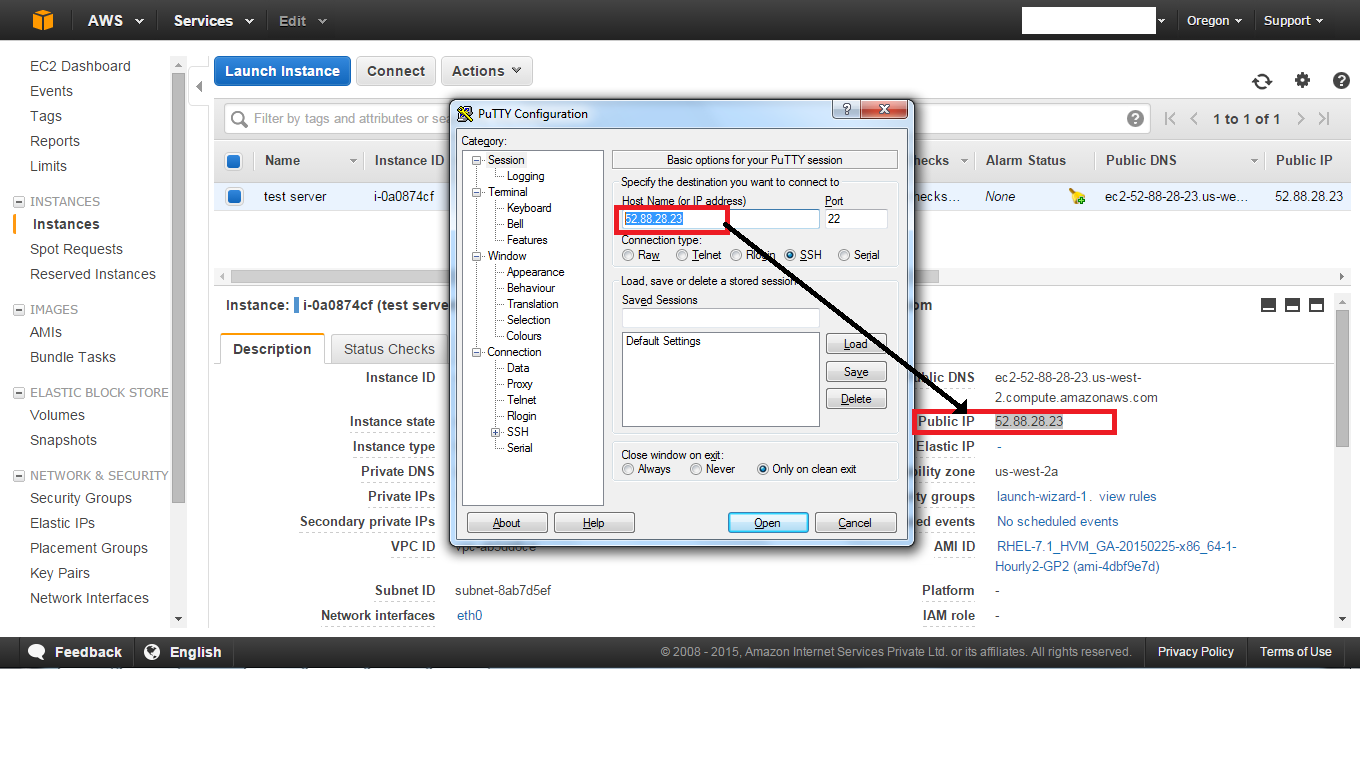Select SSH connection type
1366x768 pixels.
790,255
